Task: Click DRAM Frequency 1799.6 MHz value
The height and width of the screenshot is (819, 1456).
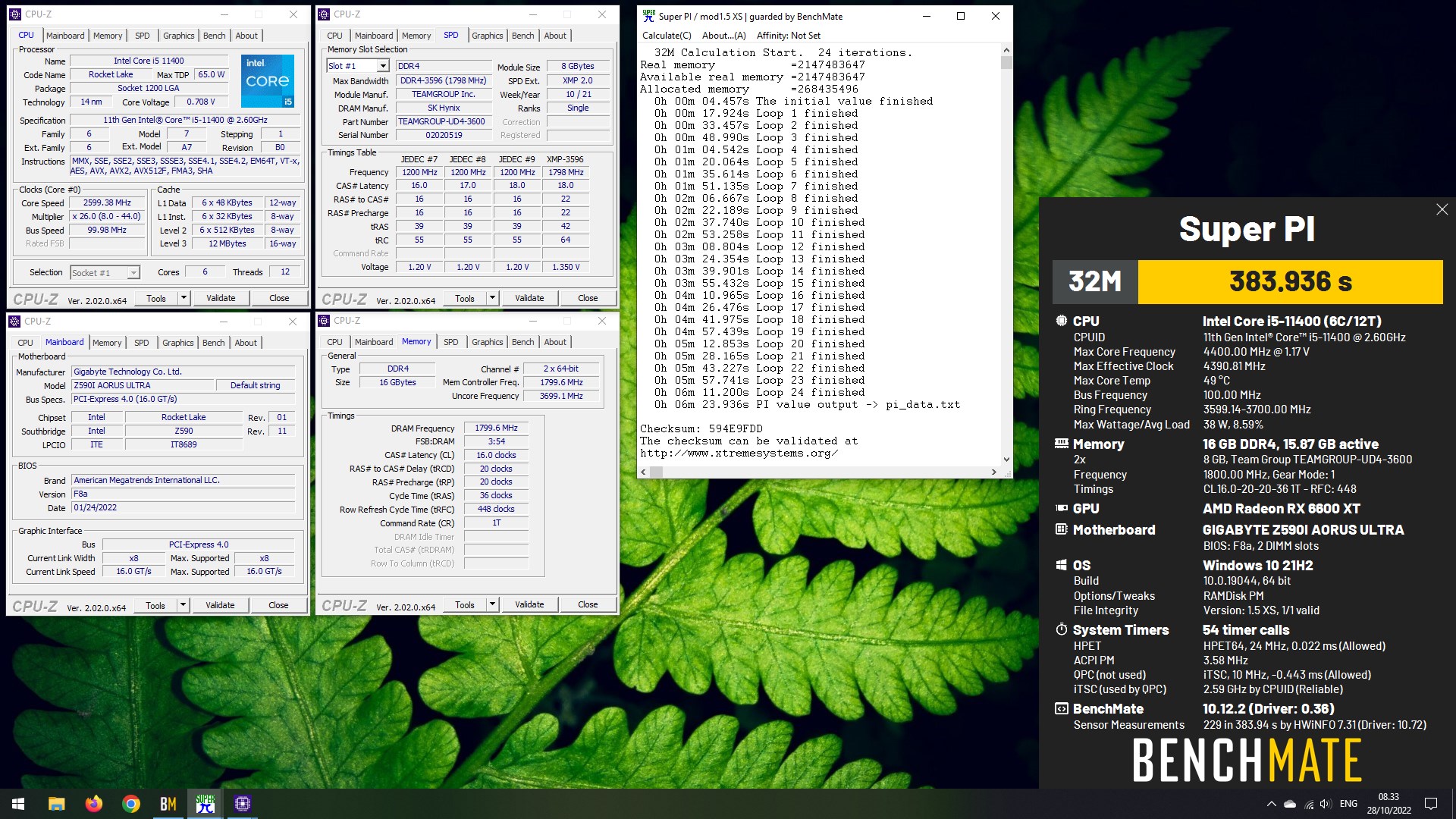Action: (496, 428)
